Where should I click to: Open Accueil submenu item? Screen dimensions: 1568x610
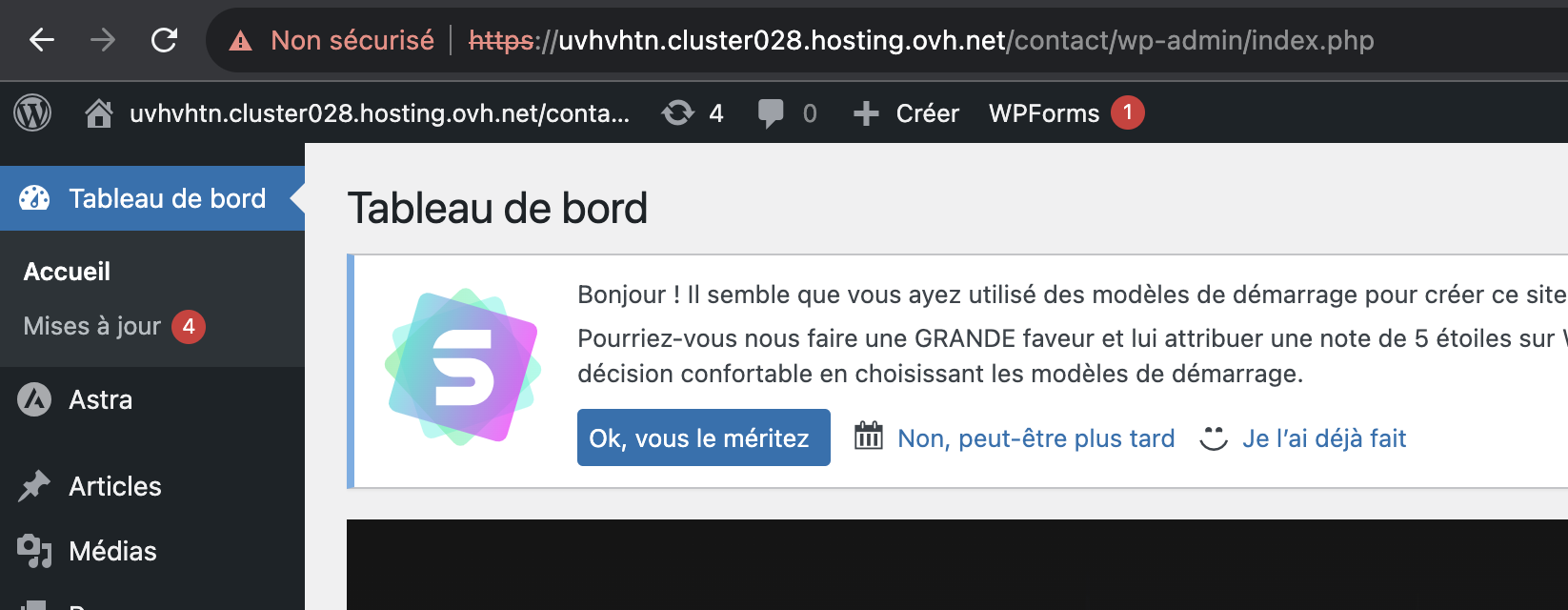click(x=67, y=272)
